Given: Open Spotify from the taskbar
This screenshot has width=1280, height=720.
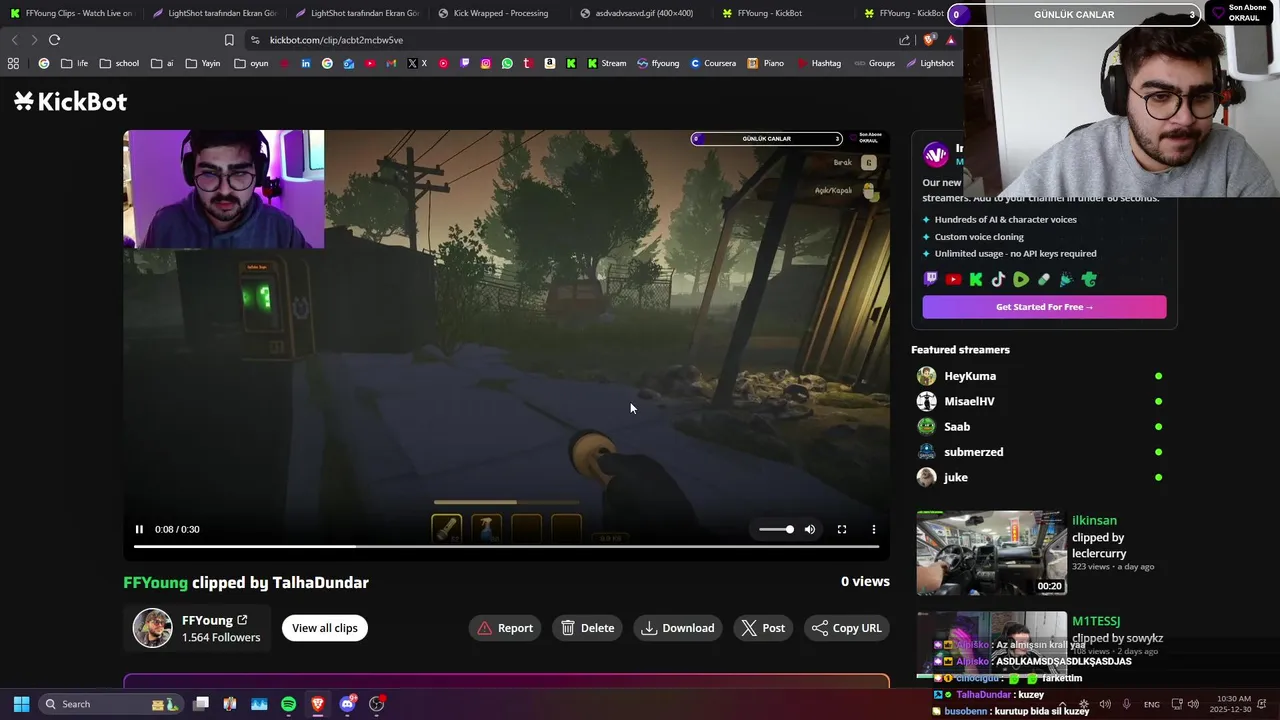Looking at the screenshot, I should coord(288,704).
